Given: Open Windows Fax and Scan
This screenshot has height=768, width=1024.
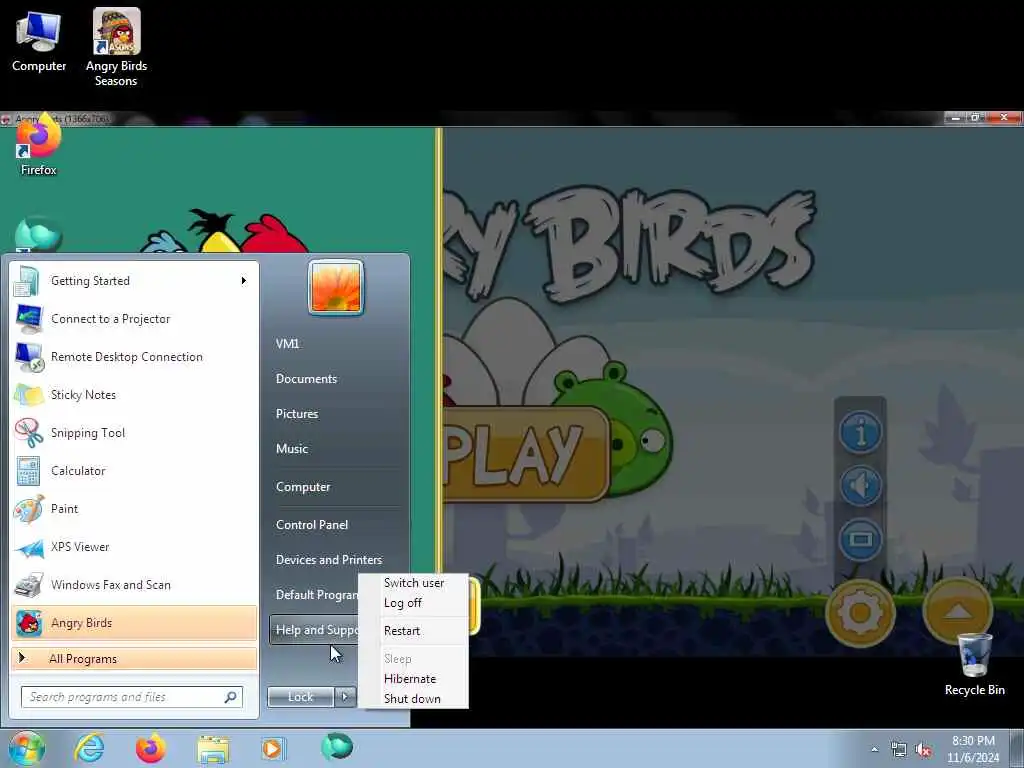Looking at the screenshot, I should pyautogui.click(x=134, y=584).
